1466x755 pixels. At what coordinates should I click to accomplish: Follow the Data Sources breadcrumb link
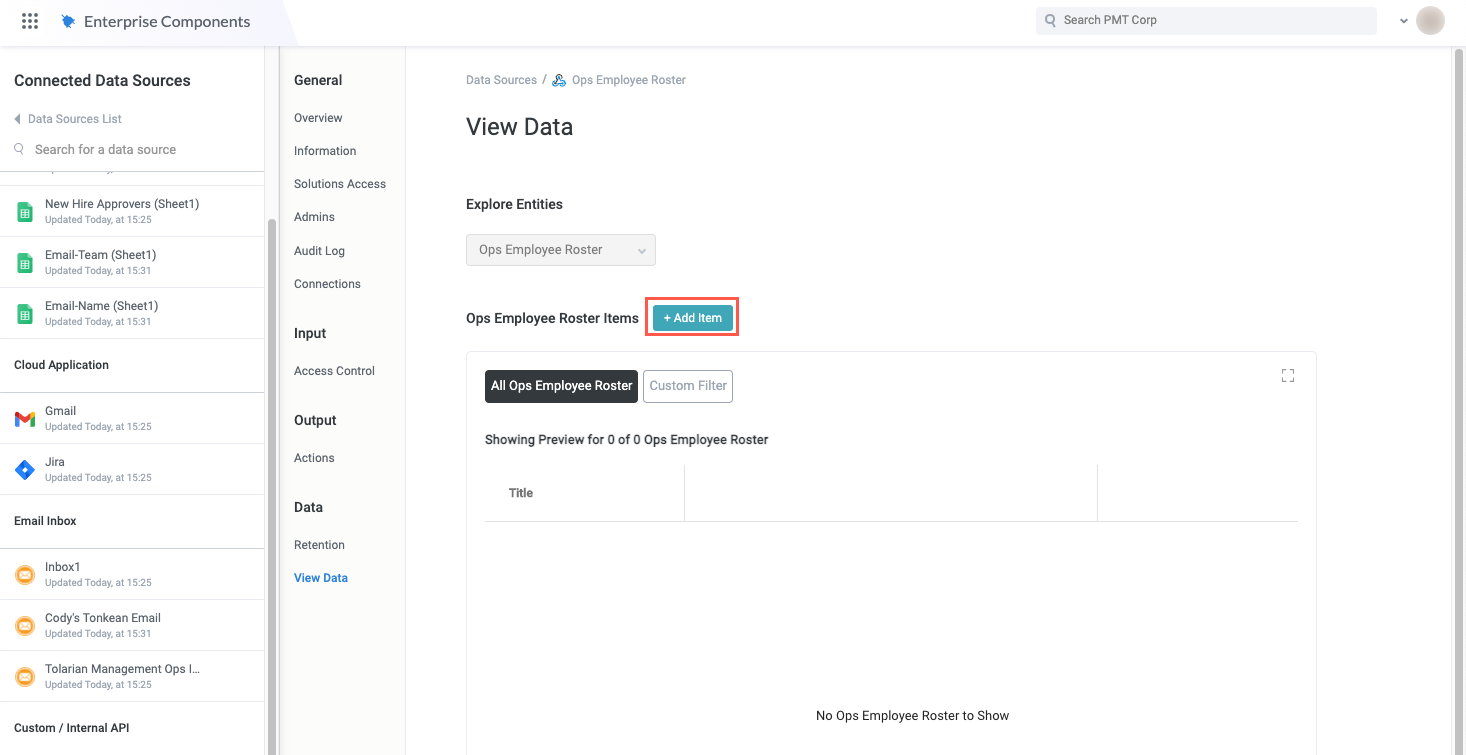(x=501, y=80)
